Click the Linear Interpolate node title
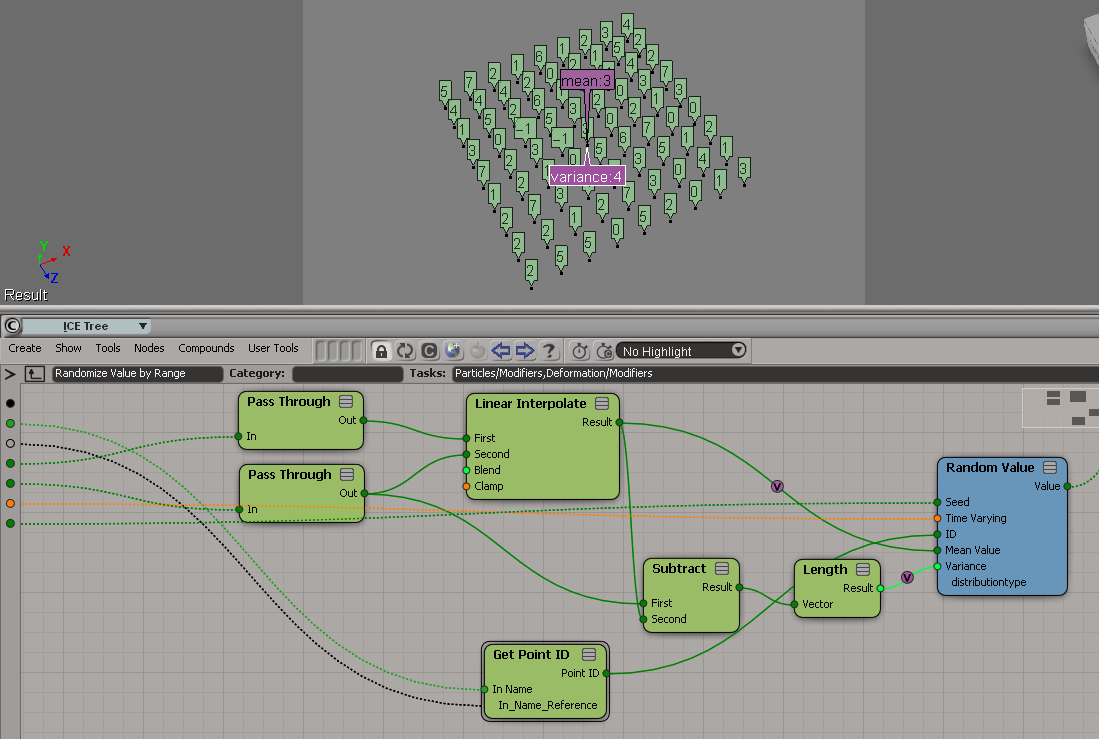The height and width of the screenshot is (739, 1099). [x=530, y=404]
